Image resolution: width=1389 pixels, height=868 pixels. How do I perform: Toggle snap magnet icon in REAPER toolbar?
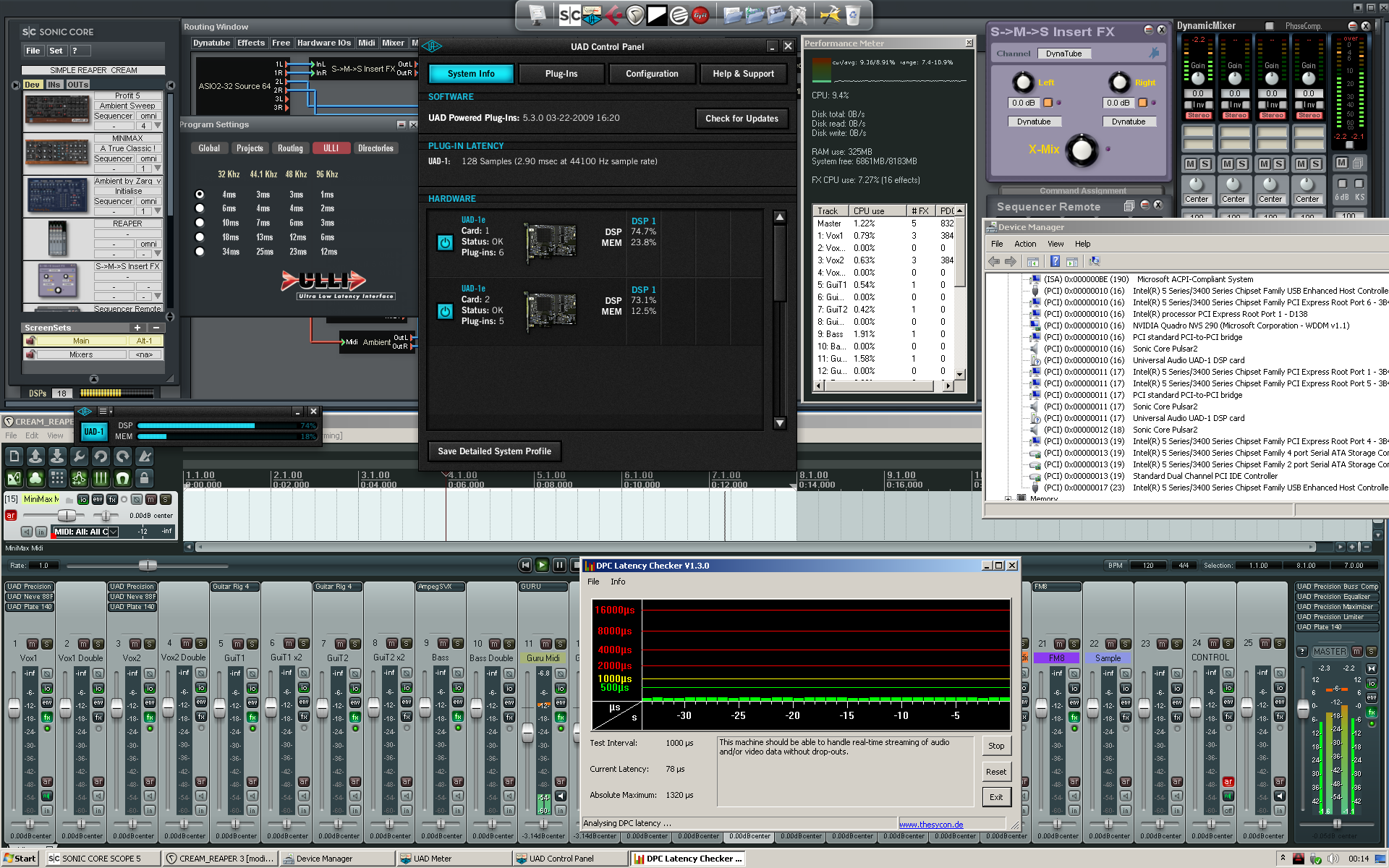122,478
